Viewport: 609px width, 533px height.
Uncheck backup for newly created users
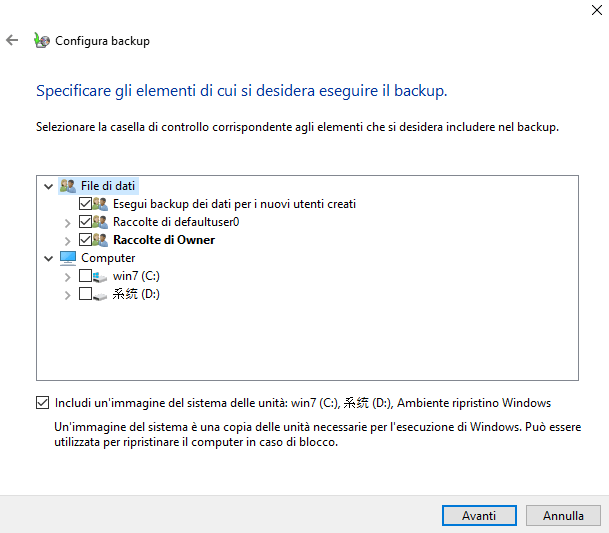pyautogui.click(x=85, y=204)
